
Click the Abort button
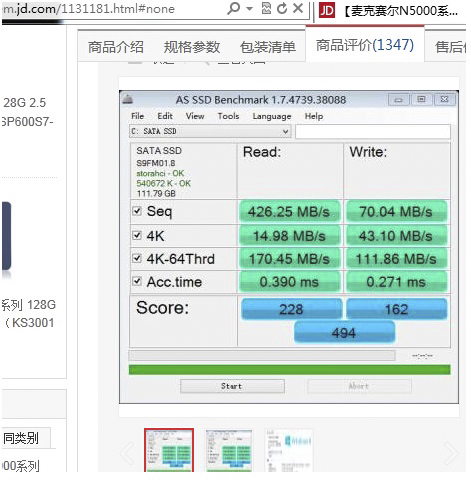coord(359,386)
